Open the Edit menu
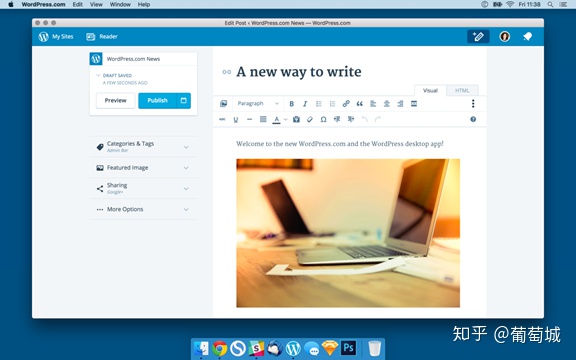576x360 pixels. [x=78, y=4]
